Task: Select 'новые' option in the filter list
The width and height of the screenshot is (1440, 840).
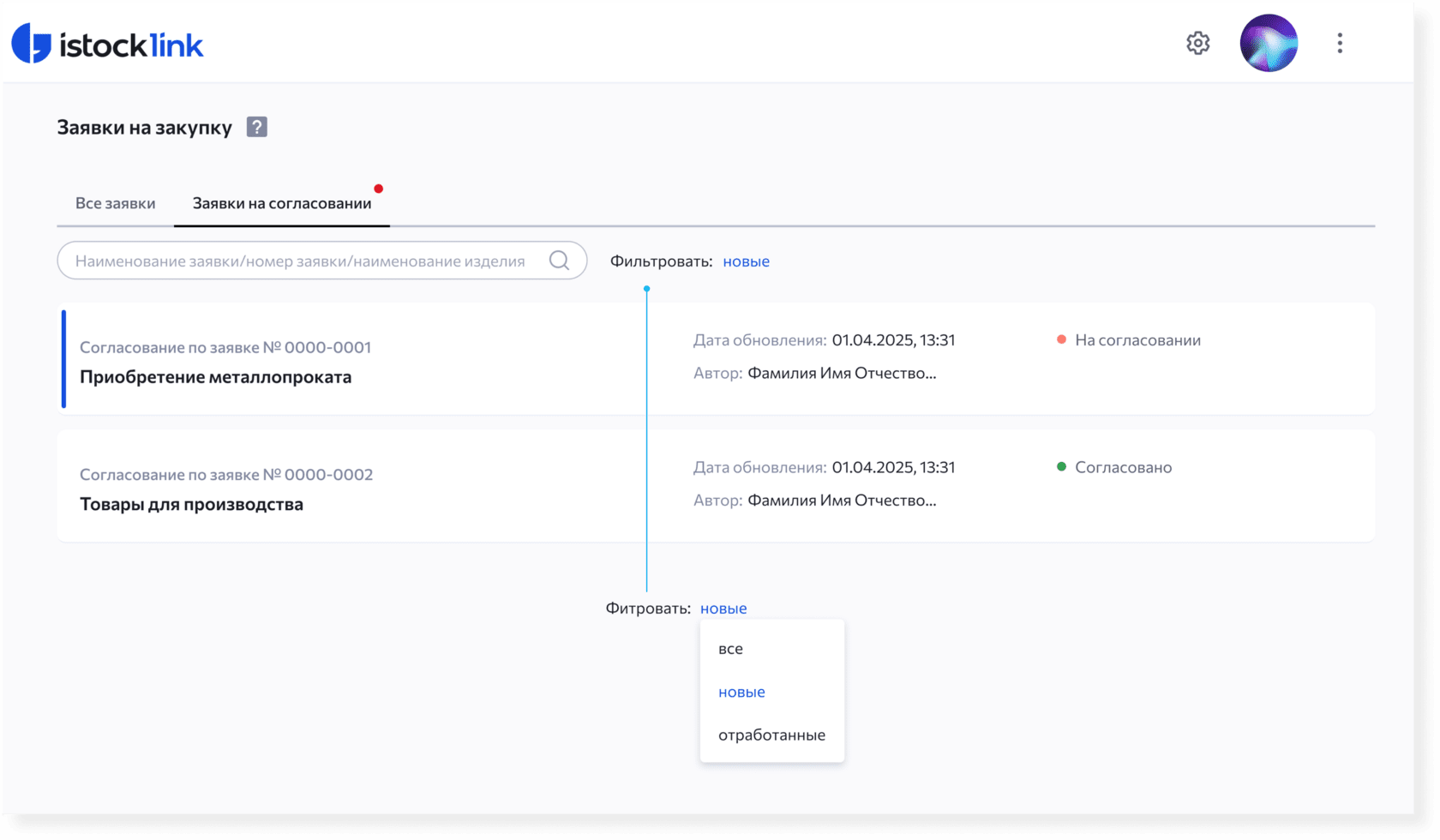Action: (741, 692)
